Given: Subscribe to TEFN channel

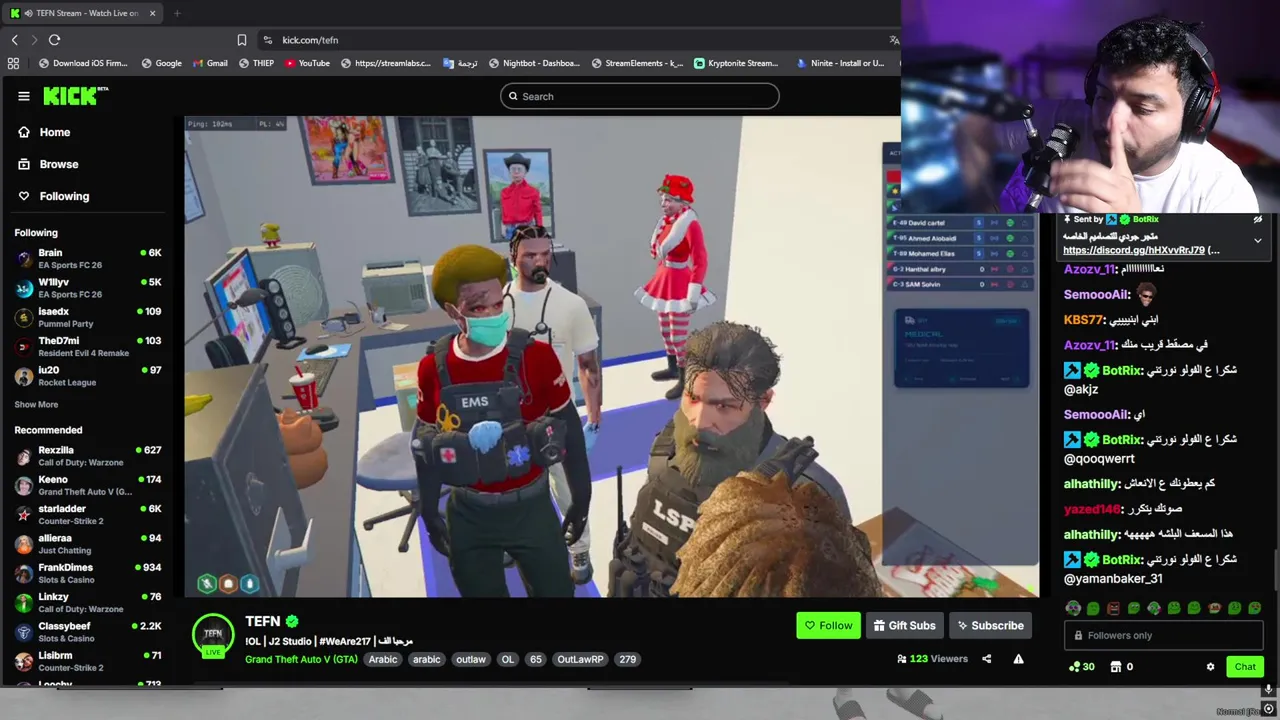Looking at the screenshot, I should tap(990, 626).
